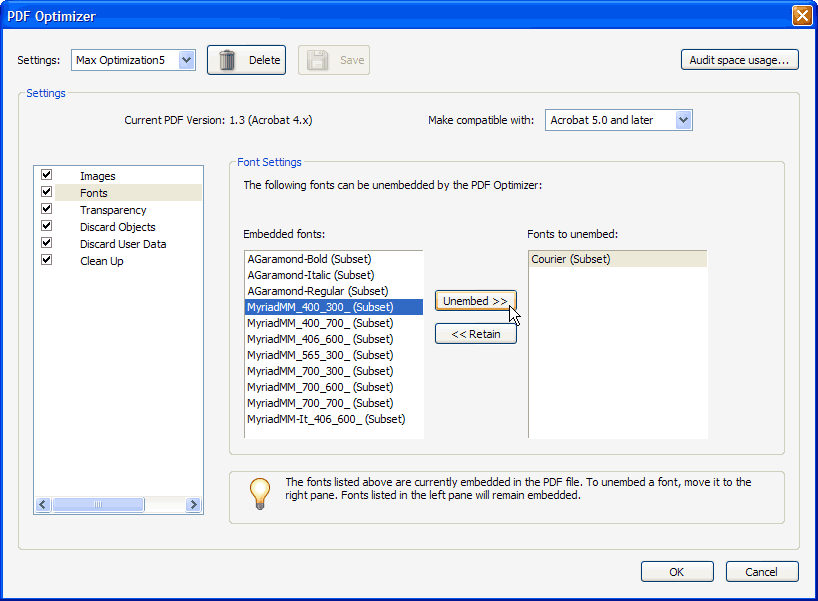Click the lightbulb tip icon

[260, 492]
